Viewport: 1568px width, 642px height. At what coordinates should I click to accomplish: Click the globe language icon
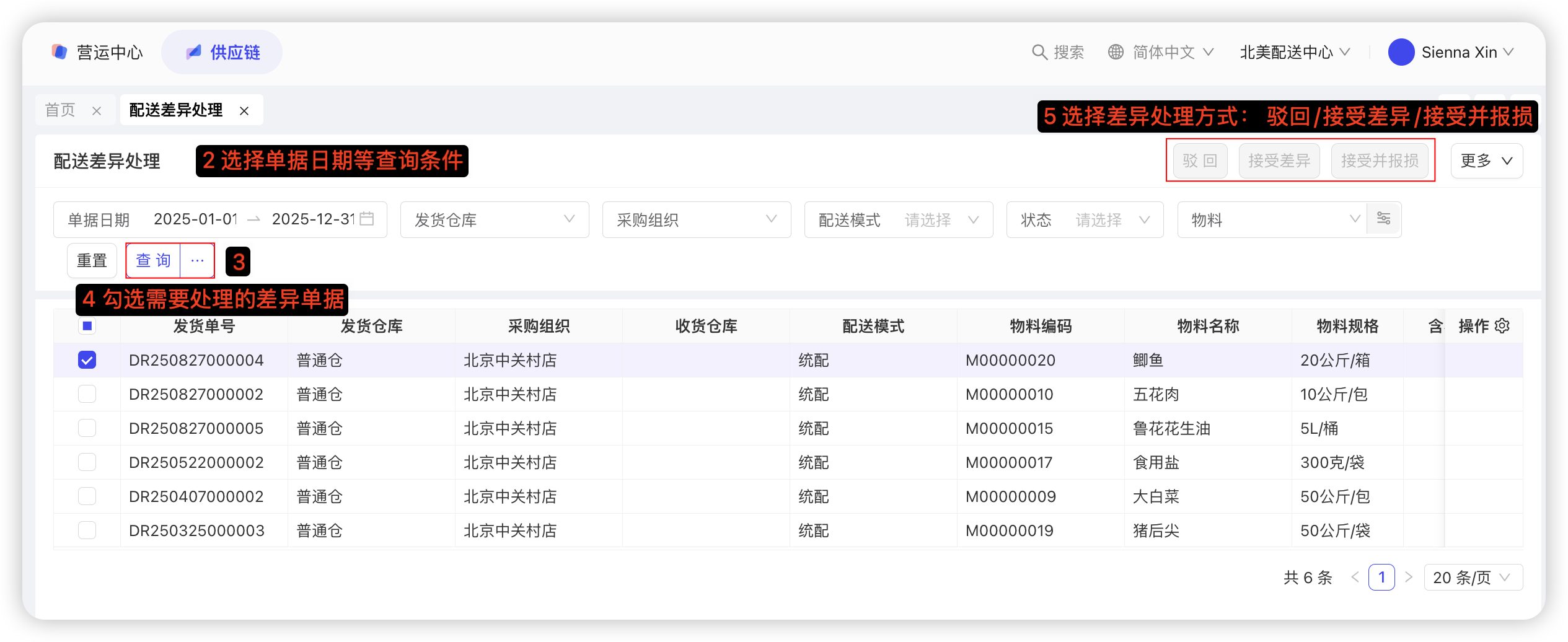1116,52
